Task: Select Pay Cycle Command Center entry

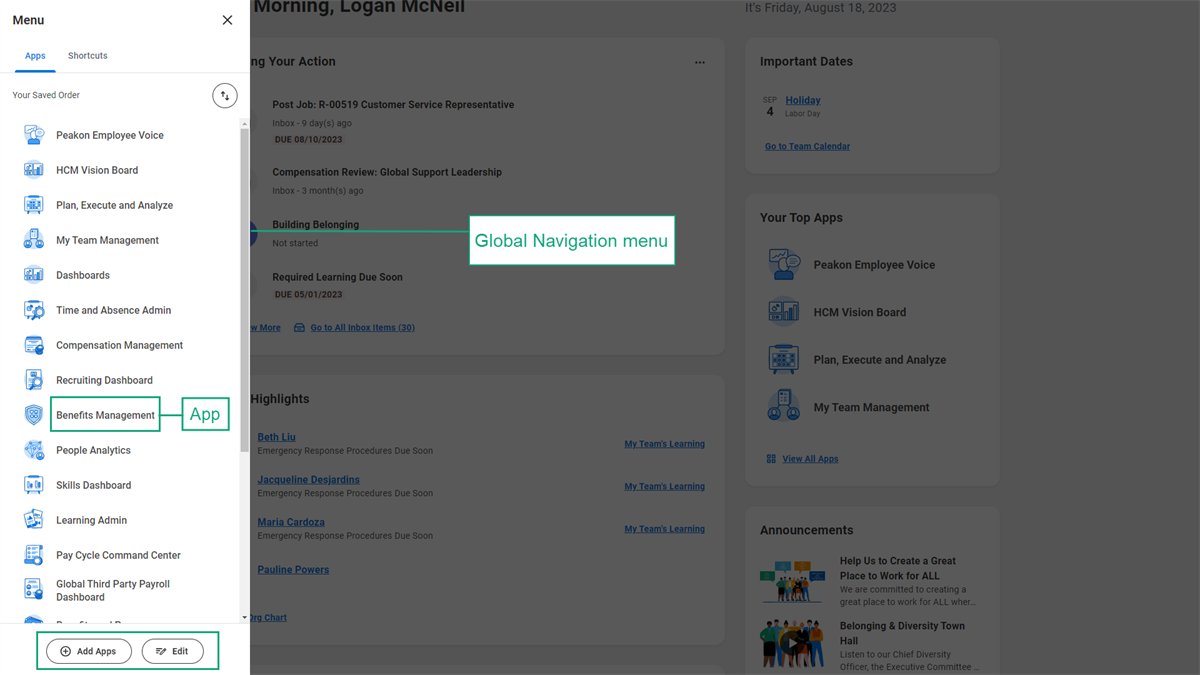Action: coord(118,555)
